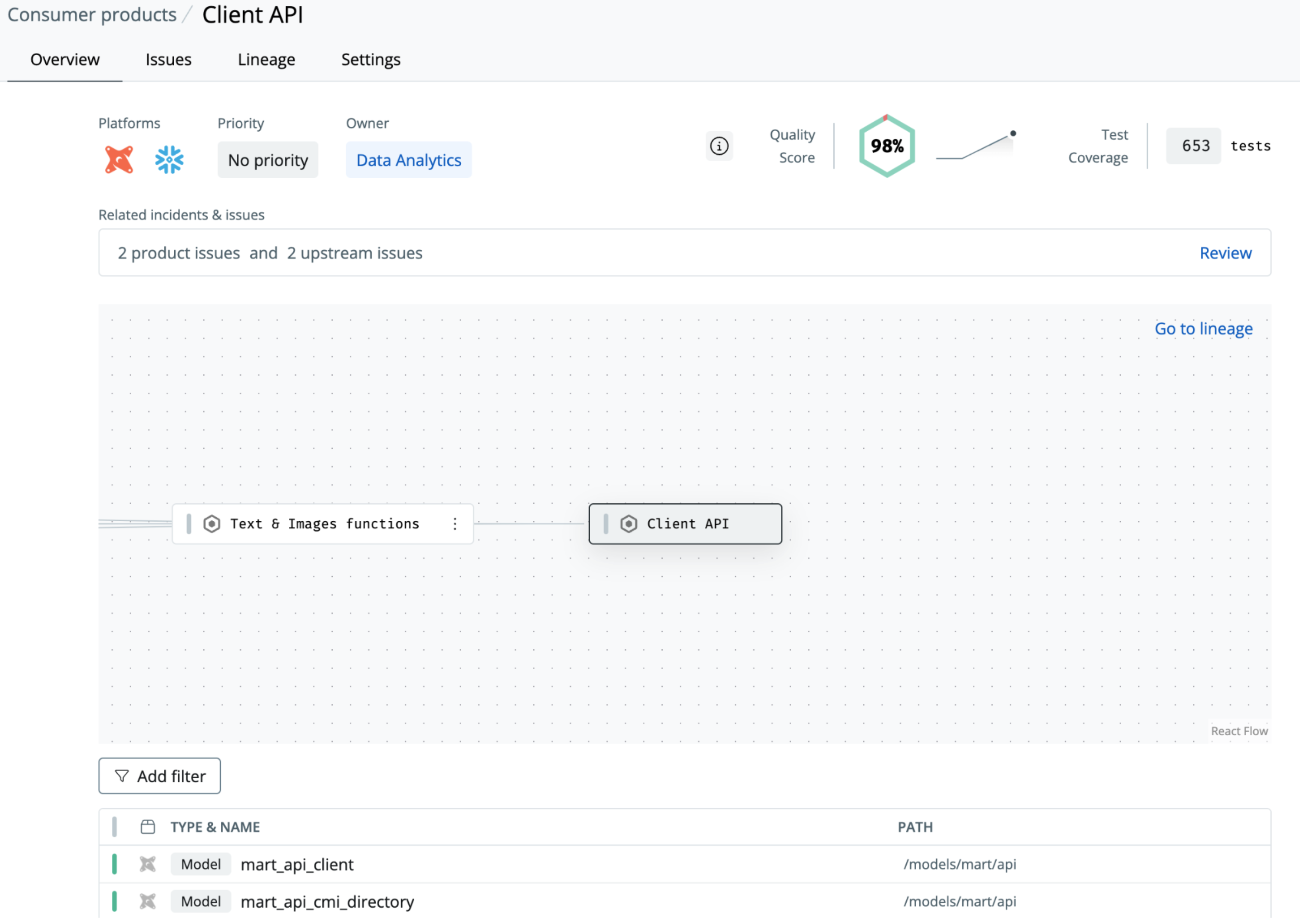This screenshot has width=1300, height=924.
Task: Click the quality score trend sparkline
Action: coord(975,147)
